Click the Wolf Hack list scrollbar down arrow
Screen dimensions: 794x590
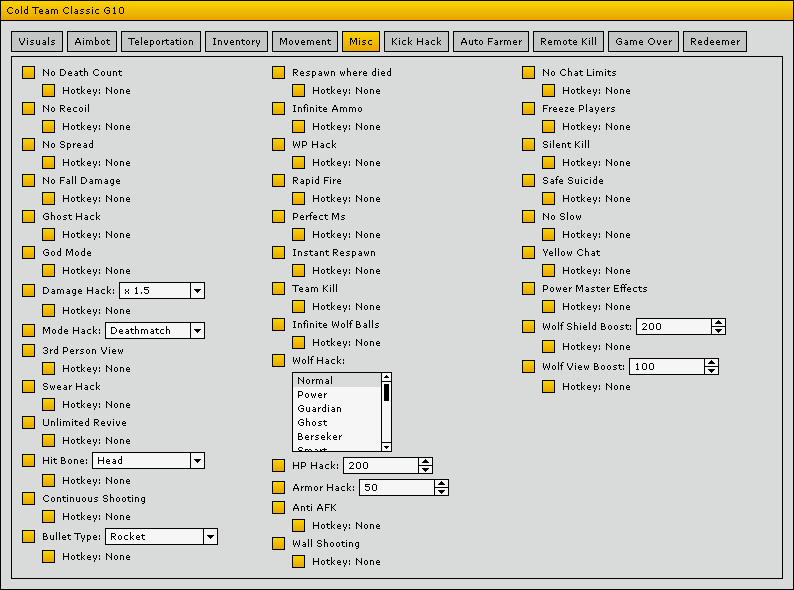387,446
